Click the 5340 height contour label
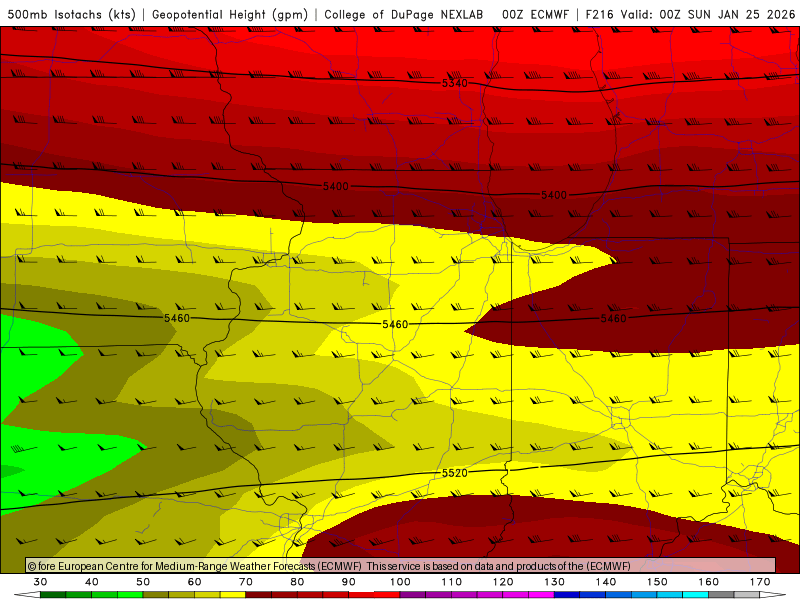Viewport: 800px width, 600px height. (x=455, y=83)
